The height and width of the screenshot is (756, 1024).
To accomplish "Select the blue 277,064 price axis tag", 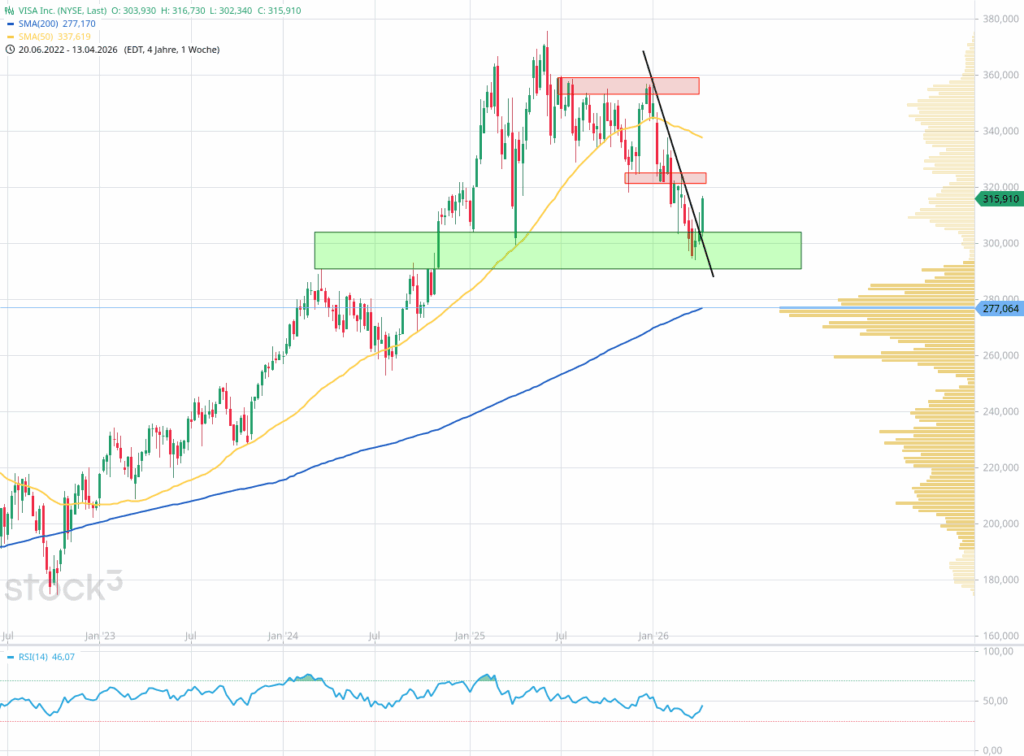I will tap(999, 310).
